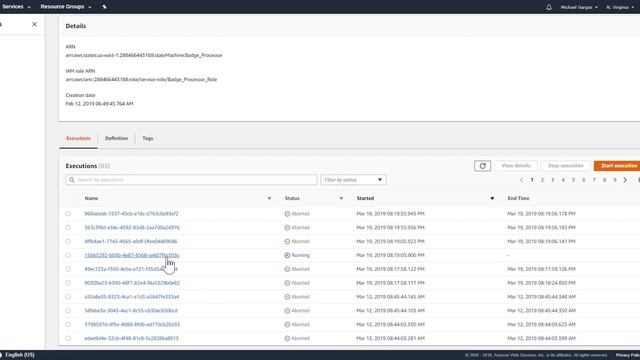
Task: Sort by the Name column arrow
Action: tap(269, 198)
